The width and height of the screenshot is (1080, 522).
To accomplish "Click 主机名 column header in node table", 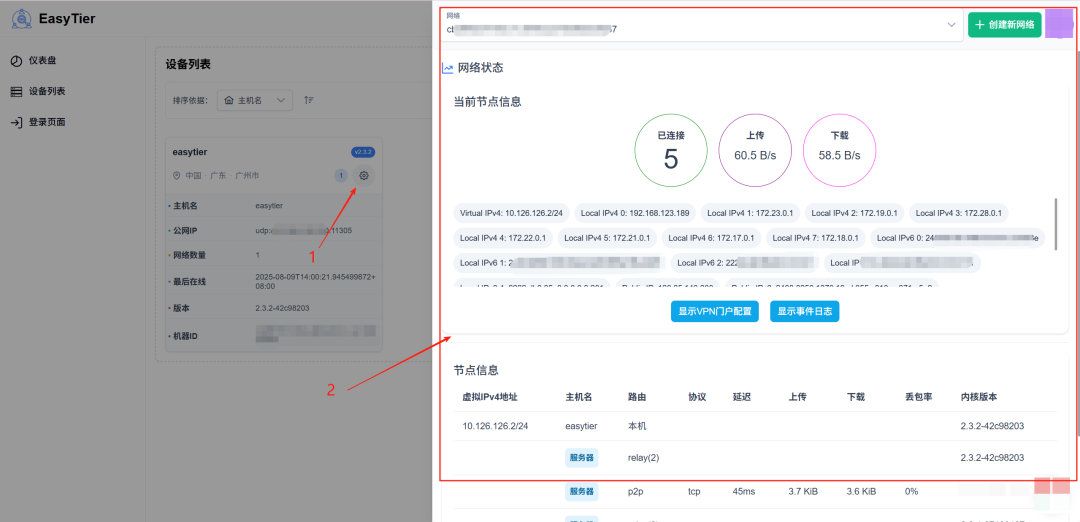I will (x=579, y=397).
